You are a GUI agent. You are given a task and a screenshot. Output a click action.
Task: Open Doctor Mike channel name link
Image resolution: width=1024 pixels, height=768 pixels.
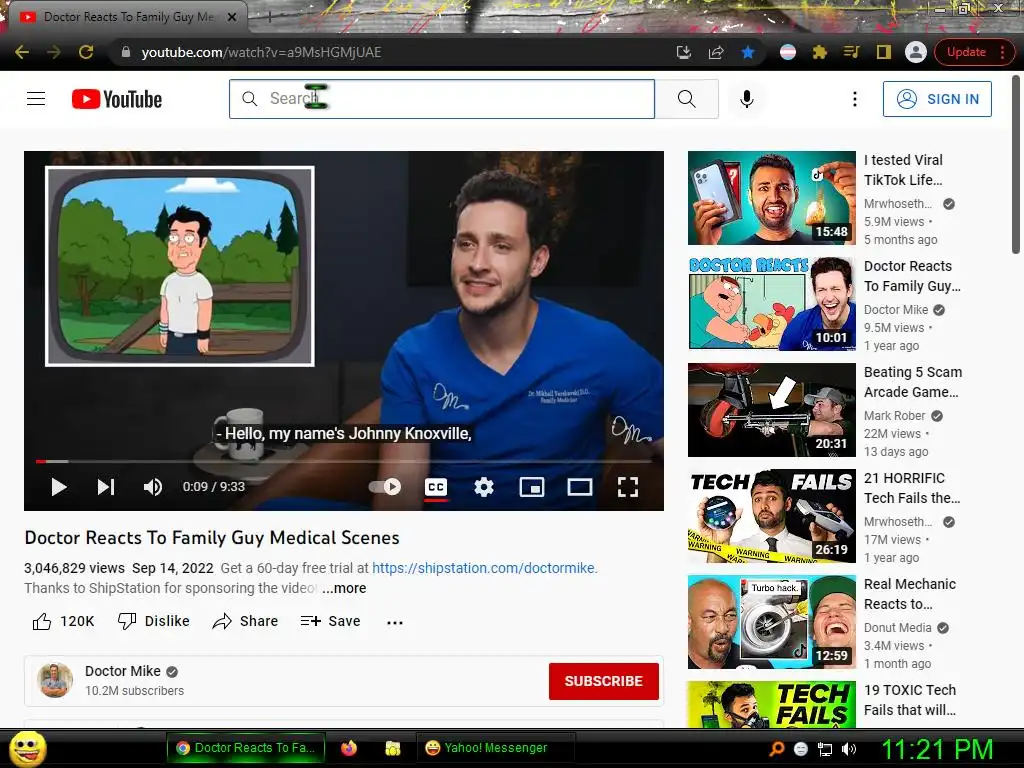tap(123, 671)
